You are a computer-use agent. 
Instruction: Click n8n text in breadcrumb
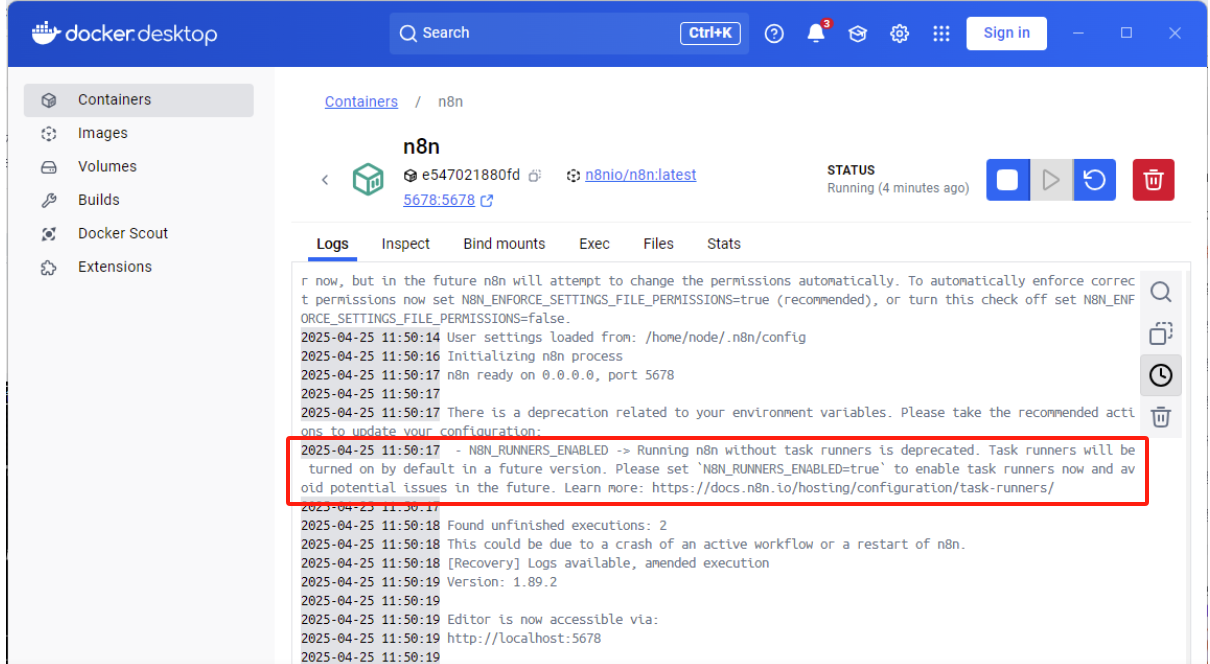click(450, 102)
